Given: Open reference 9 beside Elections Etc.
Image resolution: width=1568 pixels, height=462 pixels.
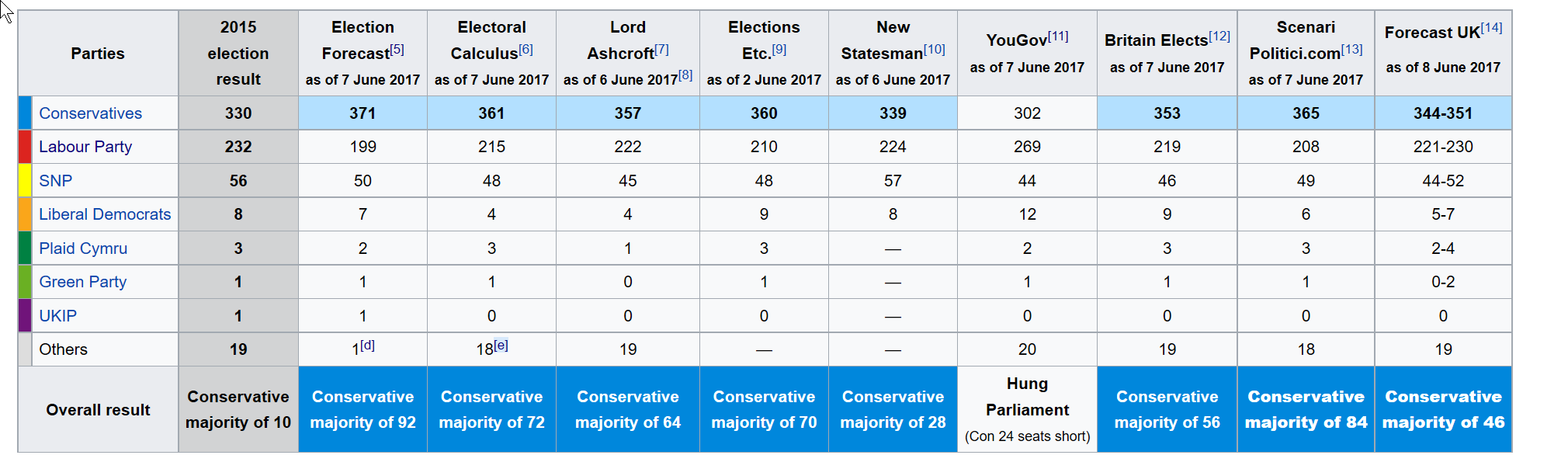Looking at the screenshot, I should coord(779,50).
